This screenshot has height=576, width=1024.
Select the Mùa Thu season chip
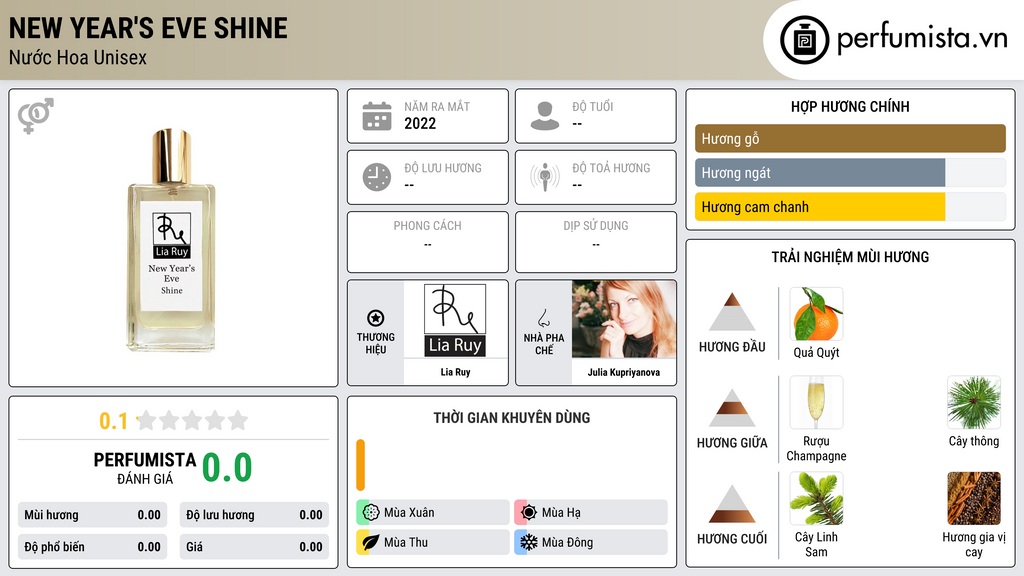[433, 542]
